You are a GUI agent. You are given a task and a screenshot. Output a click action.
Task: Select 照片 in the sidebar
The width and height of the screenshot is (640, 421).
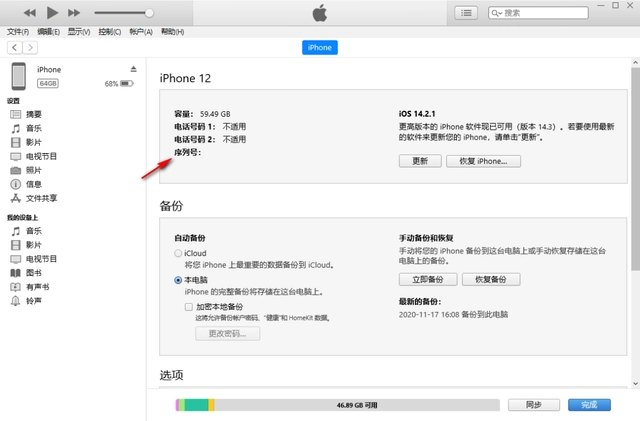tap(33, 171)
